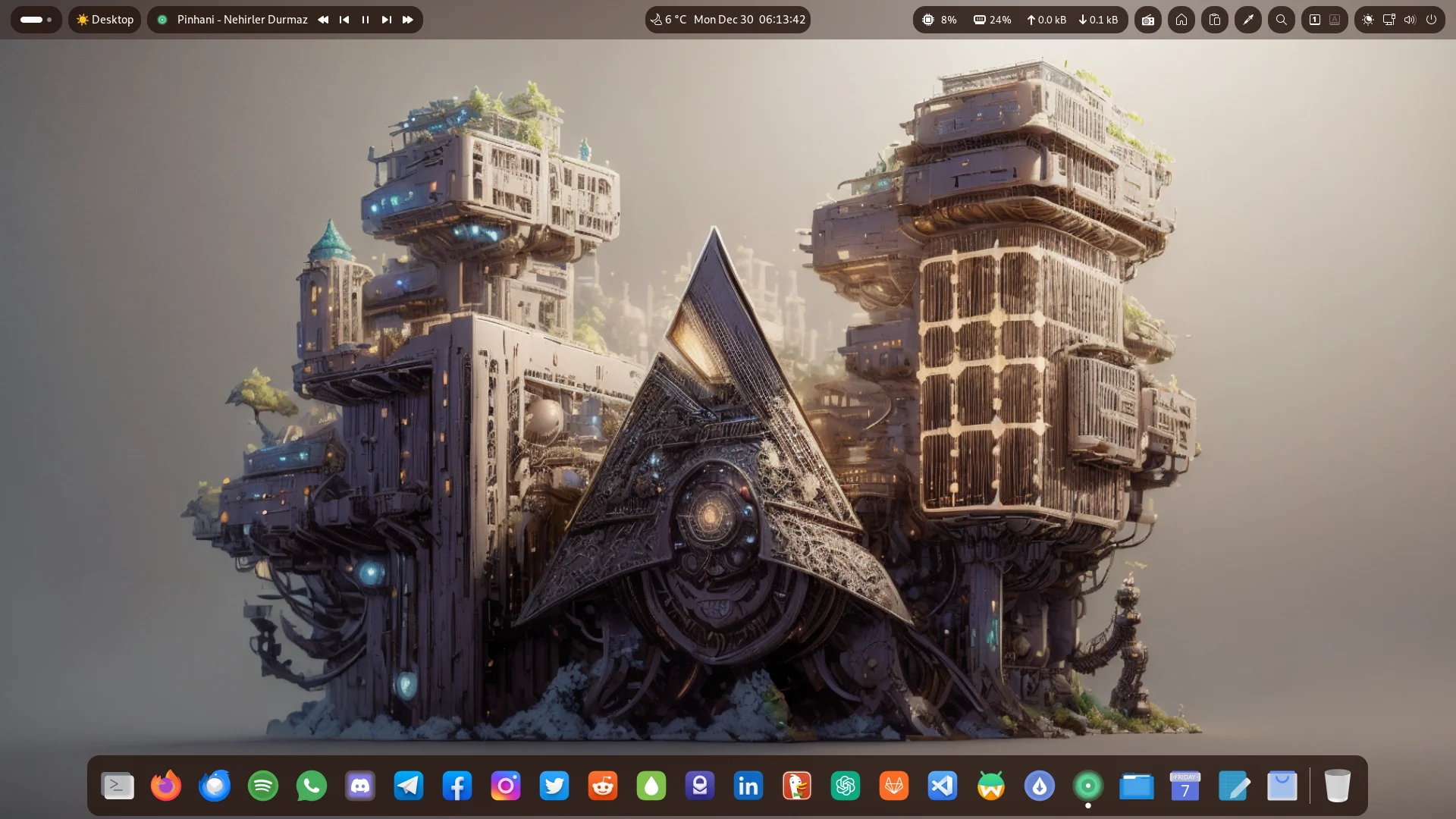Open quick settings via the power icon
The image size is (1456, 819).
[x=1432, y=20]
